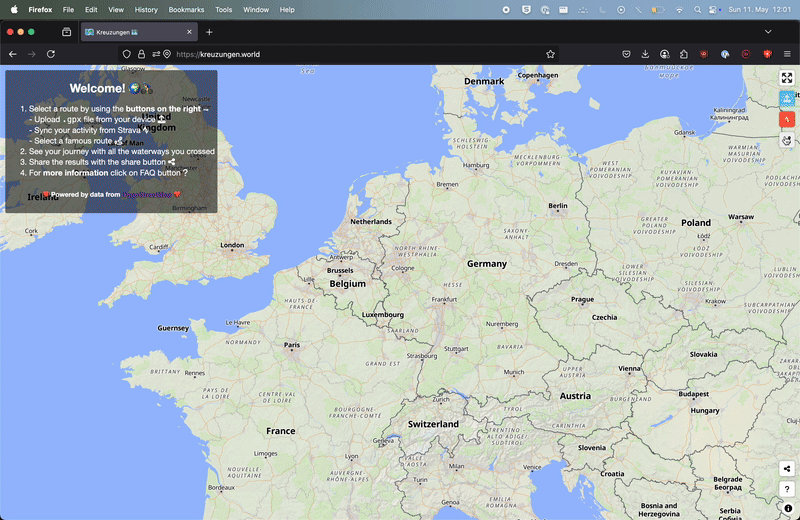Save page to Pocket
Viewport: 800px width, 520px height.
[x=626, y=54]
